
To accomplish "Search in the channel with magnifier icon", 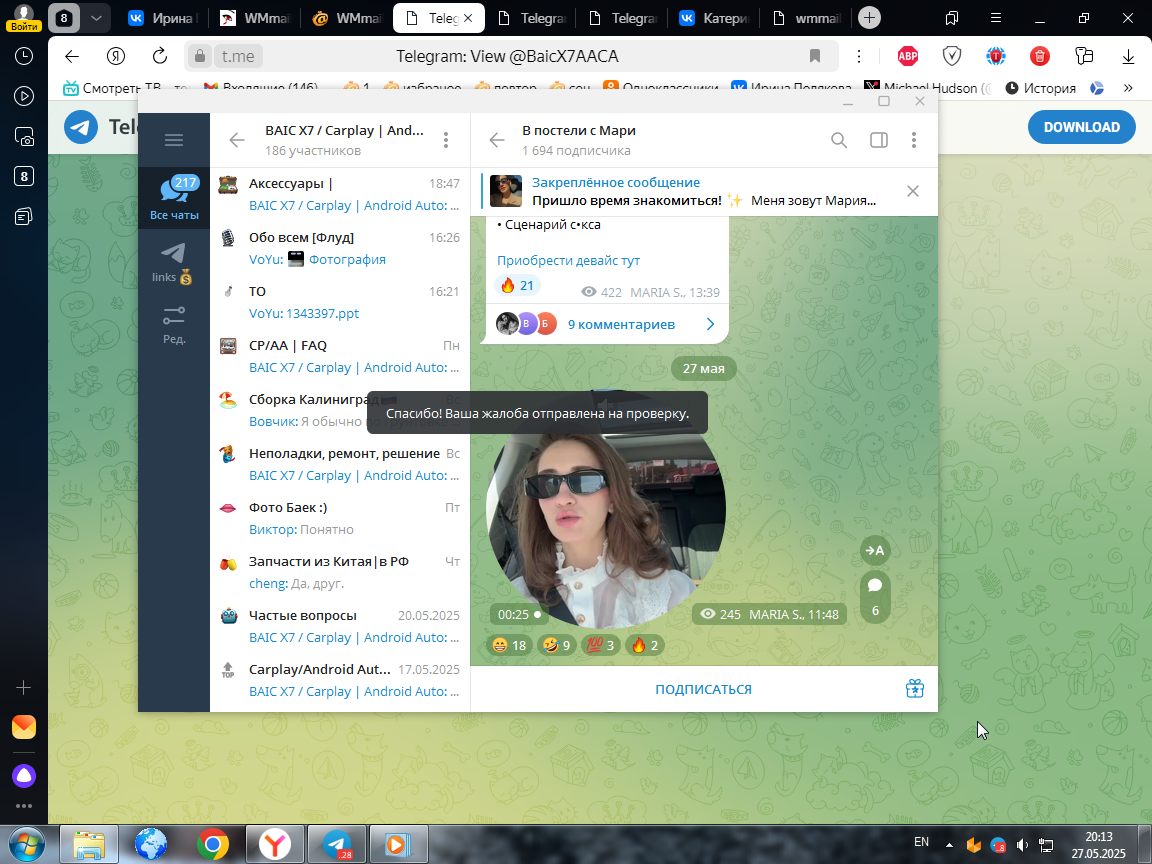I will [839, 140].
